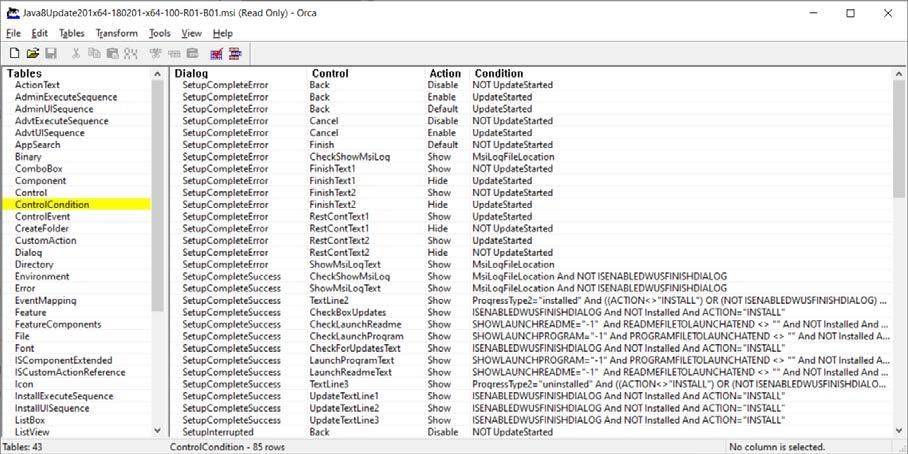908x454 pixels.
Task: Open the View menu
Action: (192, 34)
